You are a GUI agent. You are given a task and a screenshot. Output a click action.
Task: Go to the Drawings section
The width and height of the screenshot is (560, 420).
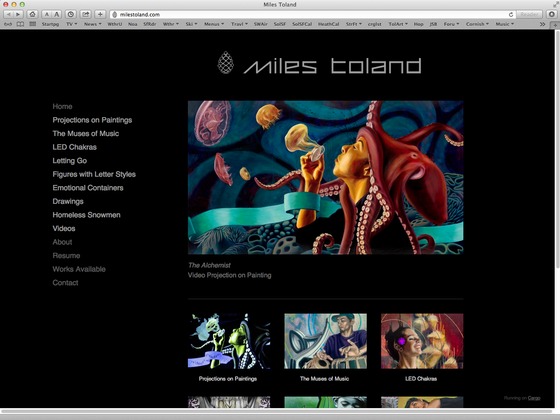click(x=68, y=201)
